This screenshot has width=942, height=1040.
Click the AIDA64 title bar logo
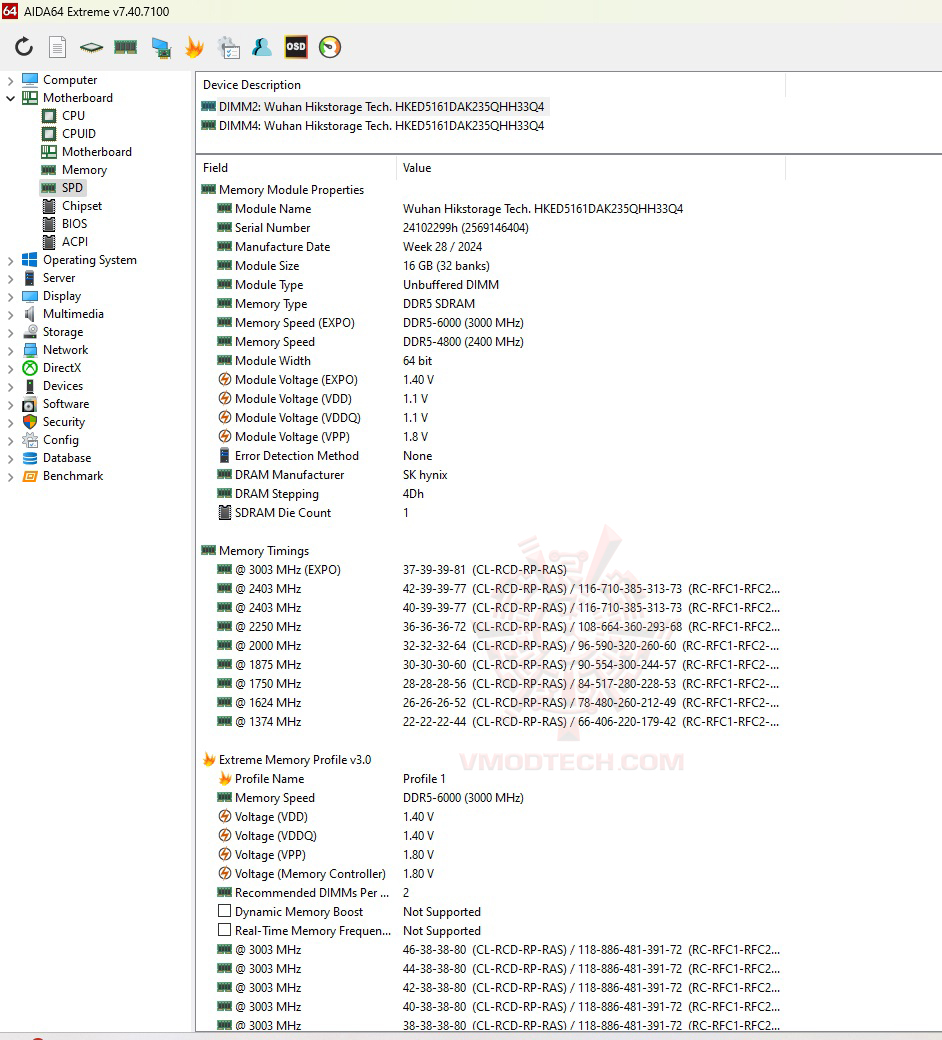(x=10, y=11)
